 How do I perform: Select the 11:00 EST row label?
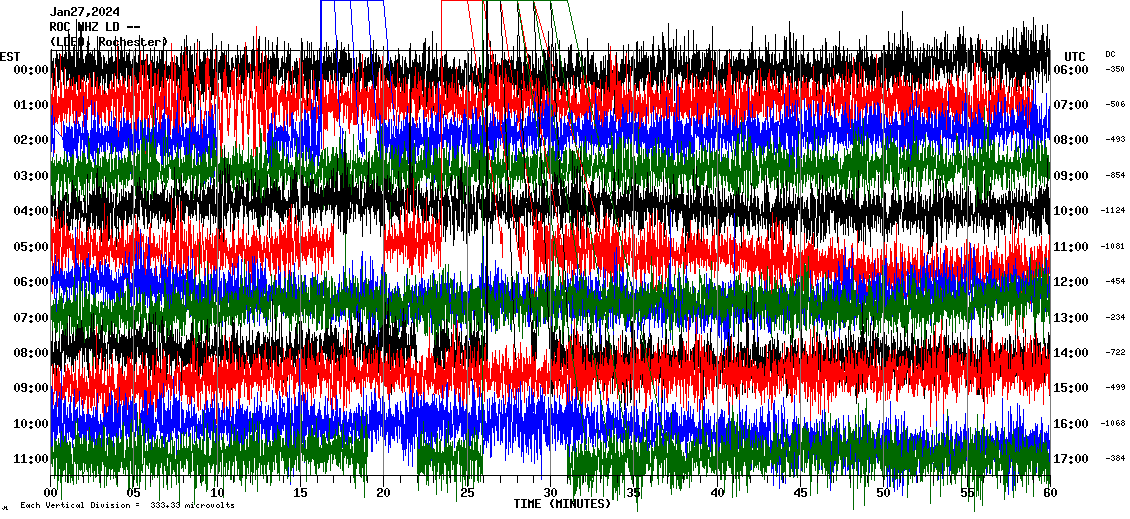point(31,459)
